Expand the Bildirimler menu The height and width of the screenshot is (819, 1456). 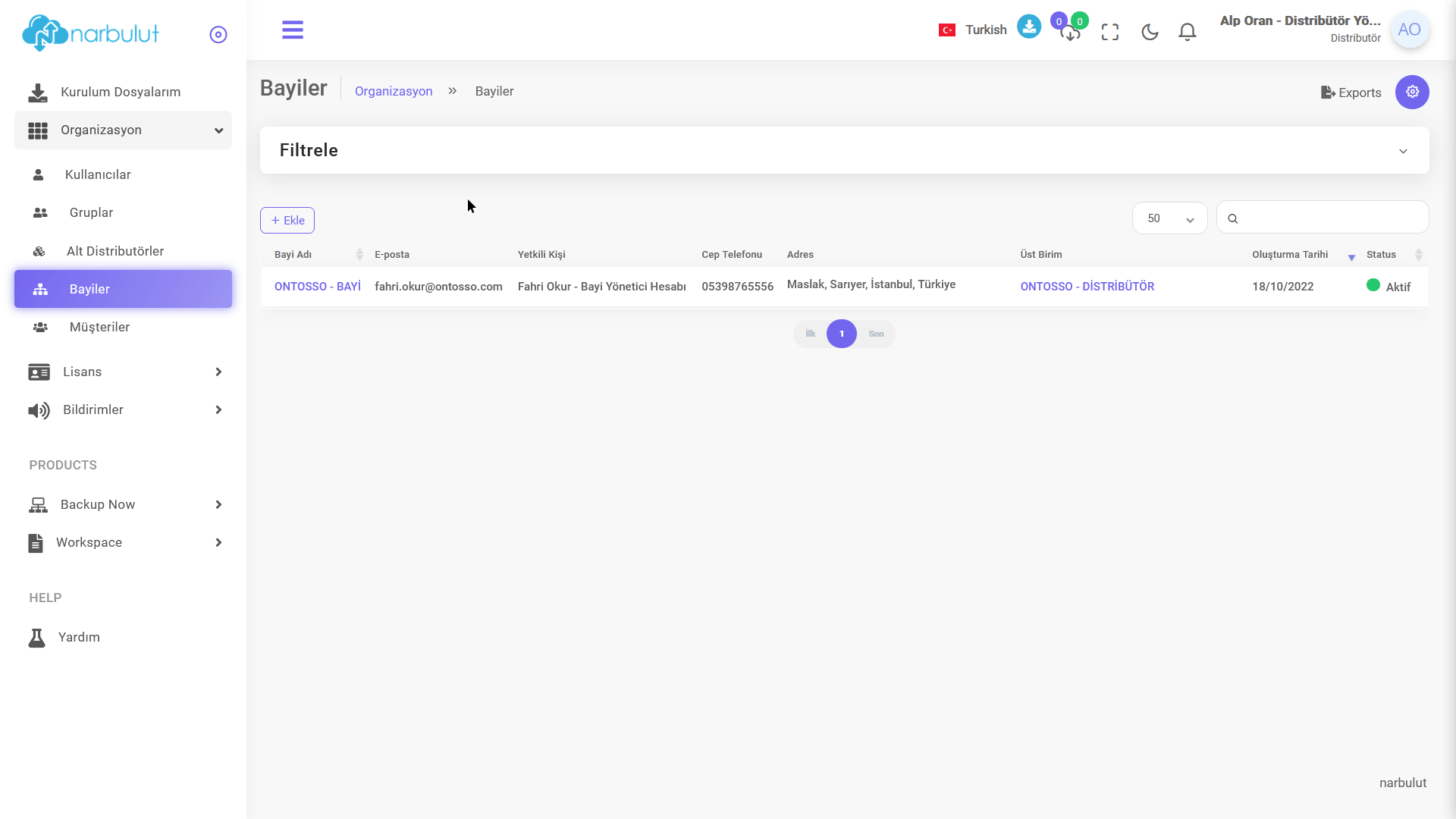pos(123,410)
